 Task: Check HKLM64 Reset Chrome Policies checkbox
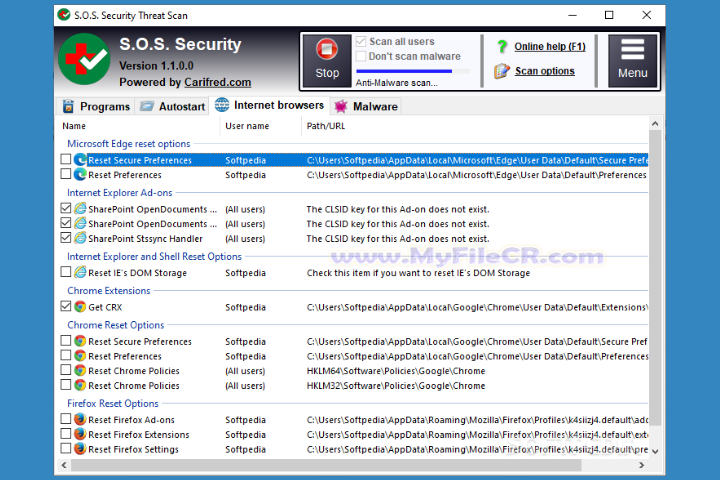(66, 370)
